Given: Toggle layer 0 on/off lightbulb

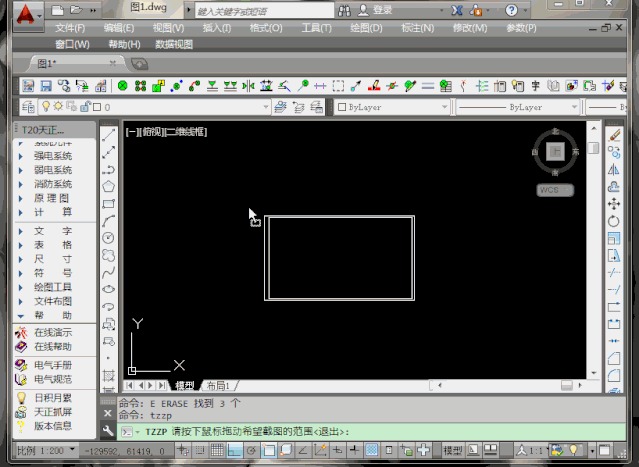Looking at the screenshot, I should click(x=46, y=107).
